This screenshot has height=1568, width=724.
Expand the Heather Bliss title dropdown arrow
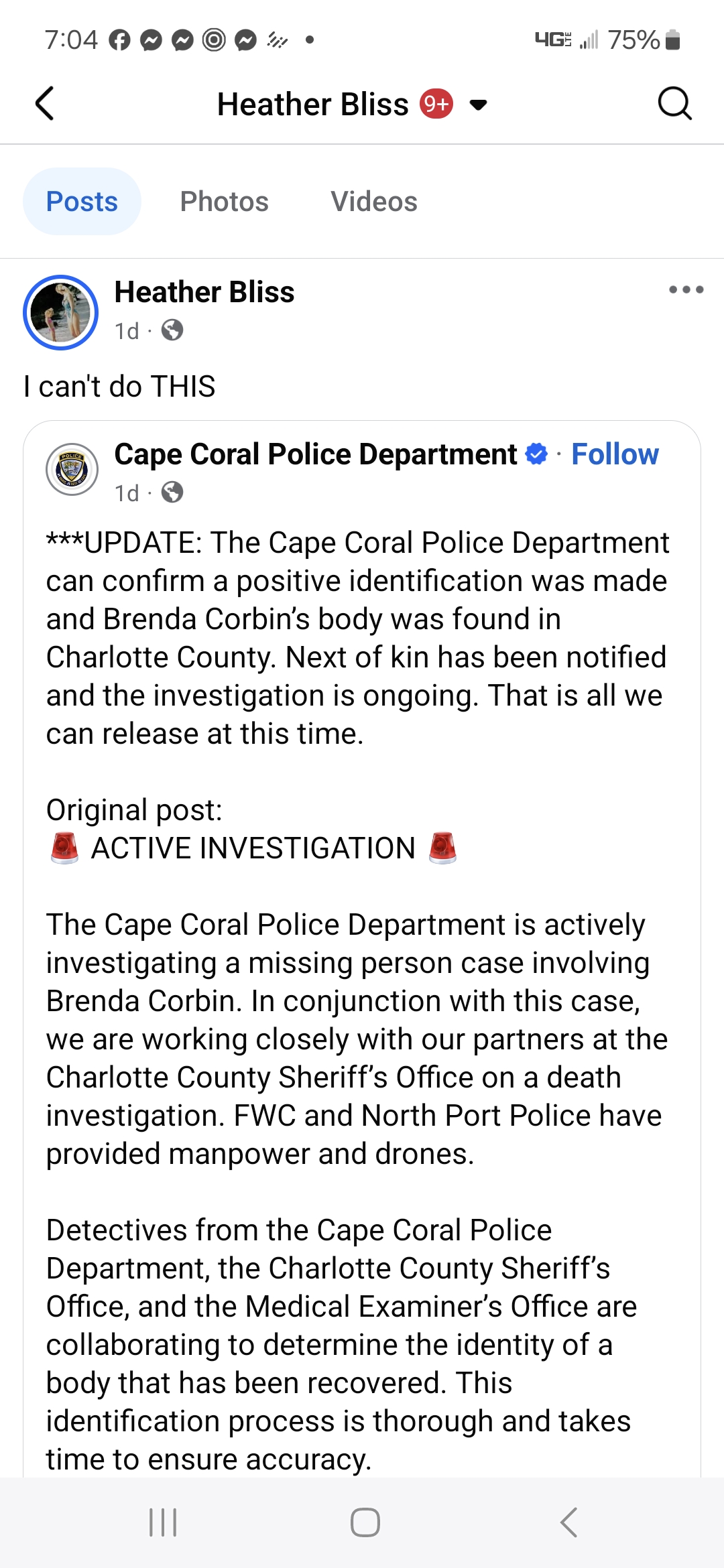pos(478,105)
